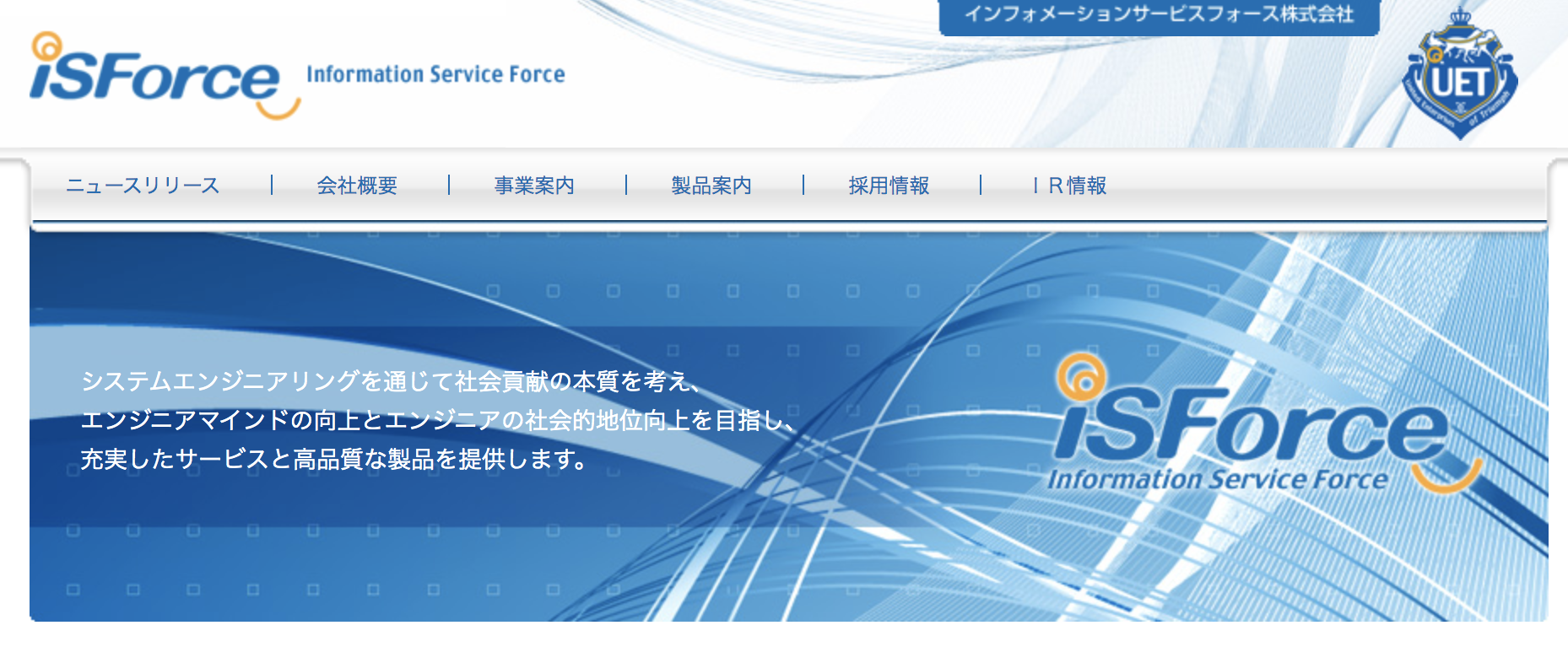Click the large iSForce banner logo
This screenshot has height=663, width=1568.
[x=1266, y=424]
